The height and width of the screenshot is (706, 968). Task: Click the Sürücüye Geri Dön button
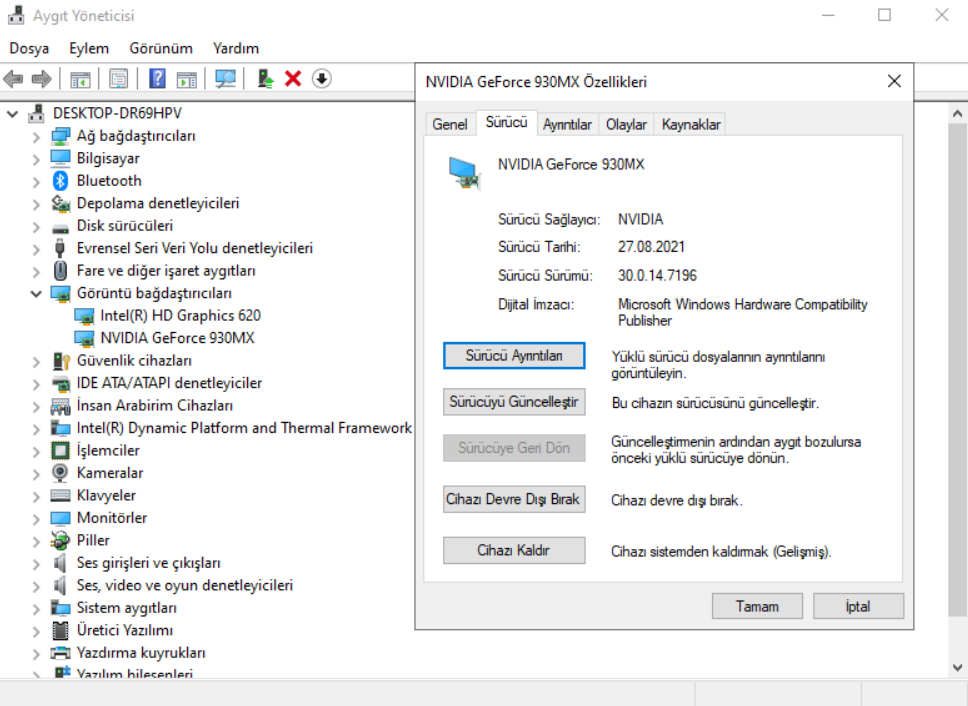514,448
